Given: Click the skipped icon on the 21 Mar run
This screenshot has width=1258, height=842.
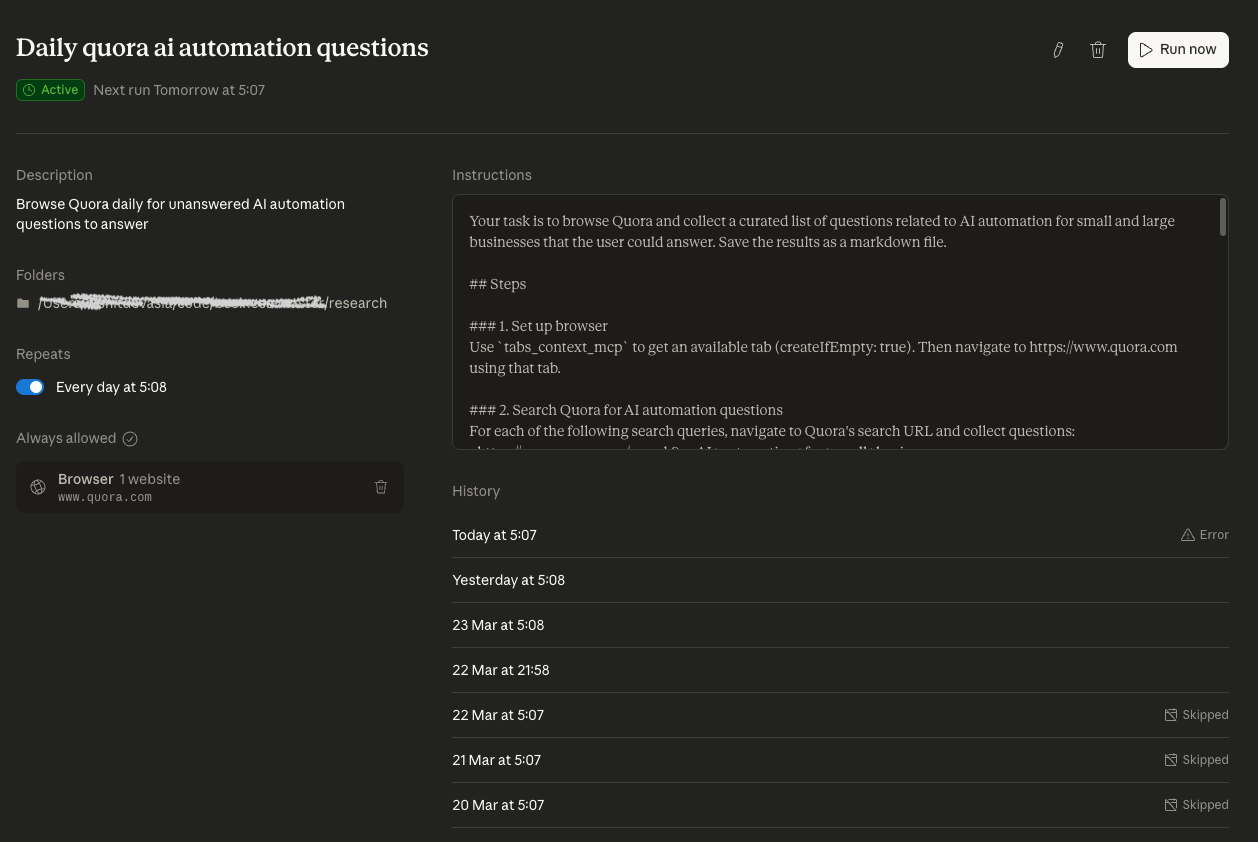Looking at the screenshot, I should [x=1170, y=760].
